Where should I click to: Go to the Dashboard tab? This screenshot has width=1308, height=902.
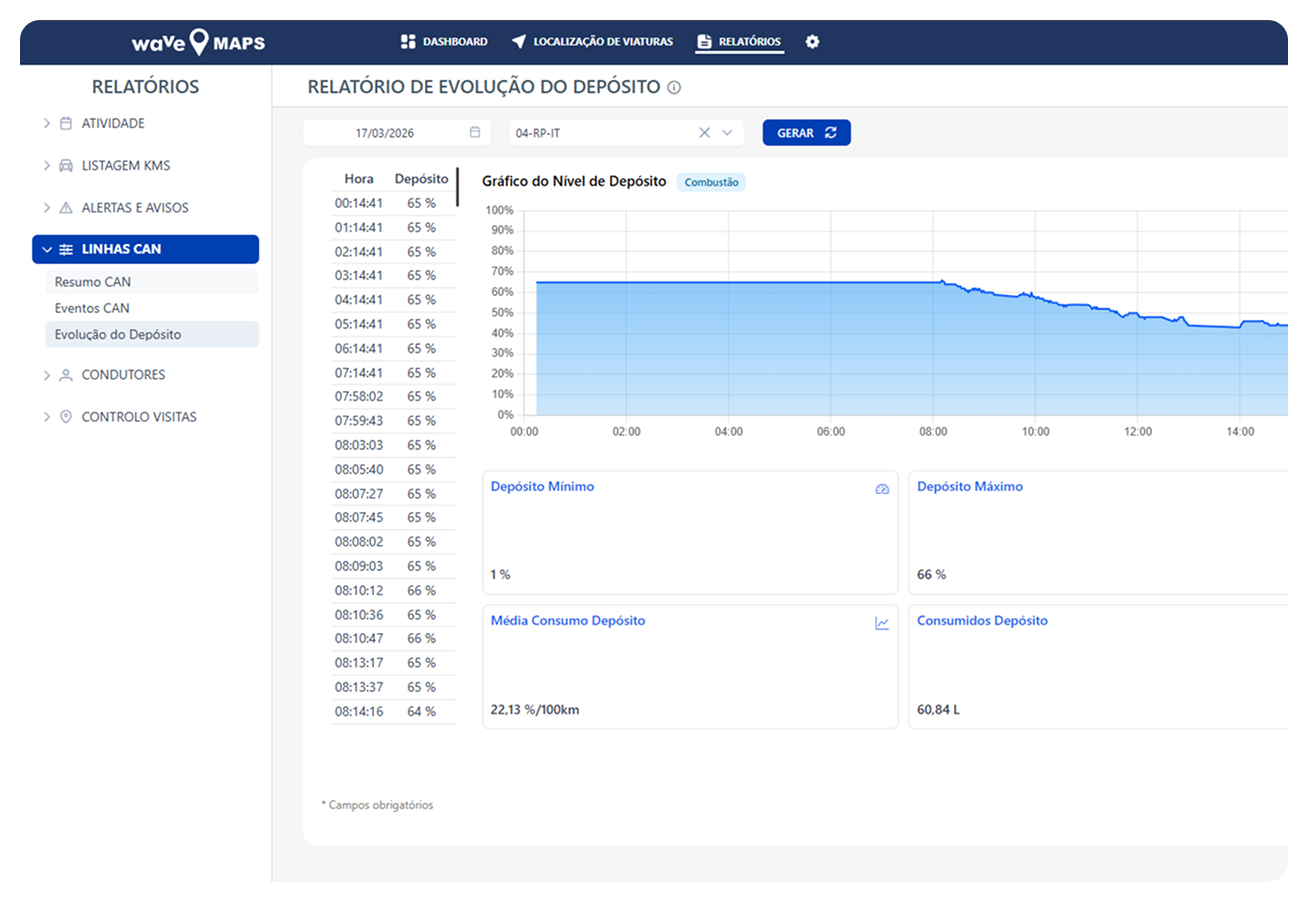pyautogui.click(x=444, y=42)
